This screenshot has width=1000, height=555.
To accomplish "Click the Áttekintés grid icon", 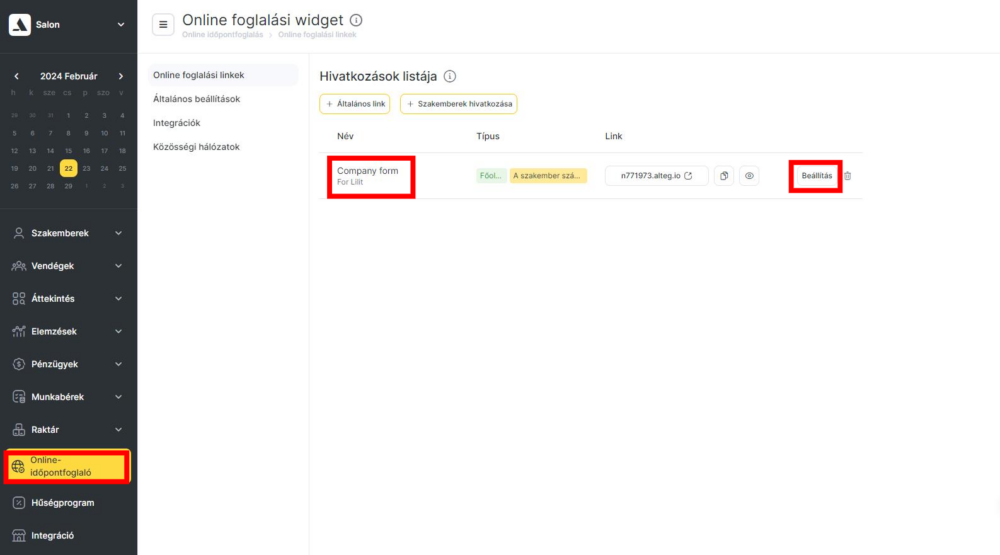I will click(18, 299).
